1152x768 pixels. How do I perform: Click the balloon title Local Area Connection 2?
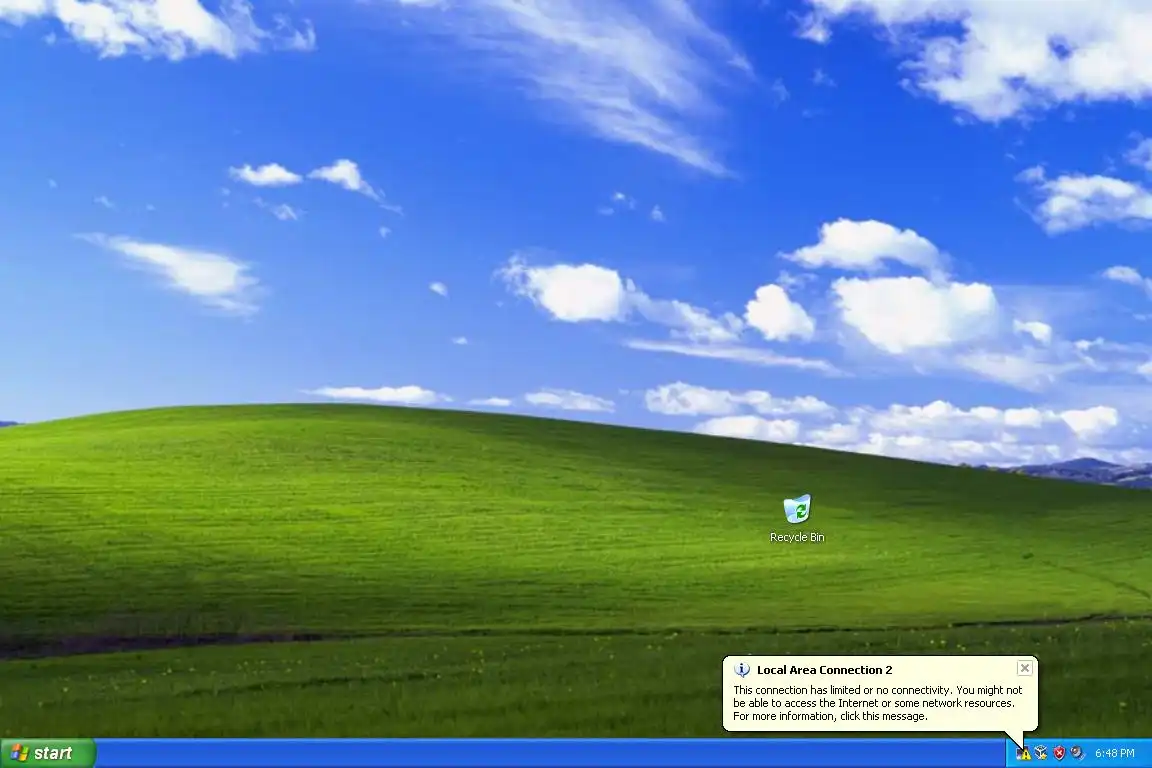[824, 670]
